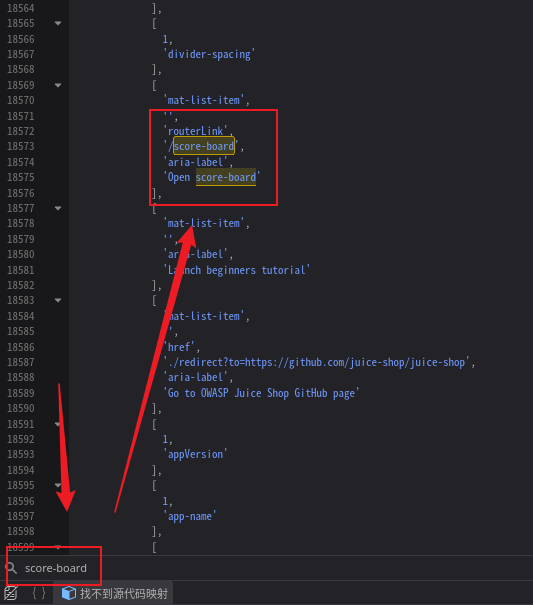Click line number 18597 in the gutter
533x605 pixels.
(x=21, y=516)
